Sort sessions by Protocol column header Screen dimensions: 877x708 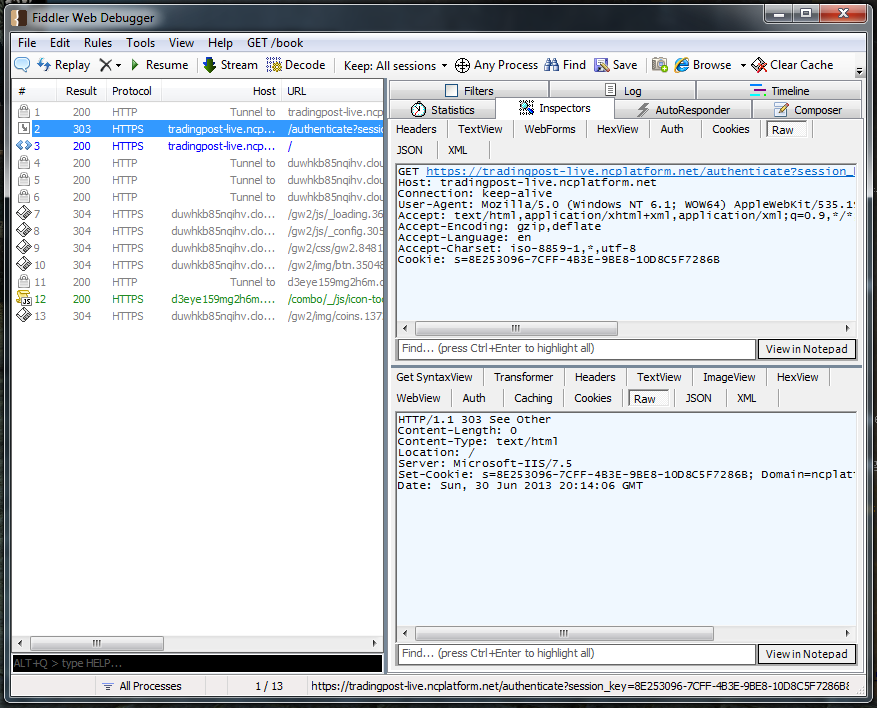pos(132,91)
